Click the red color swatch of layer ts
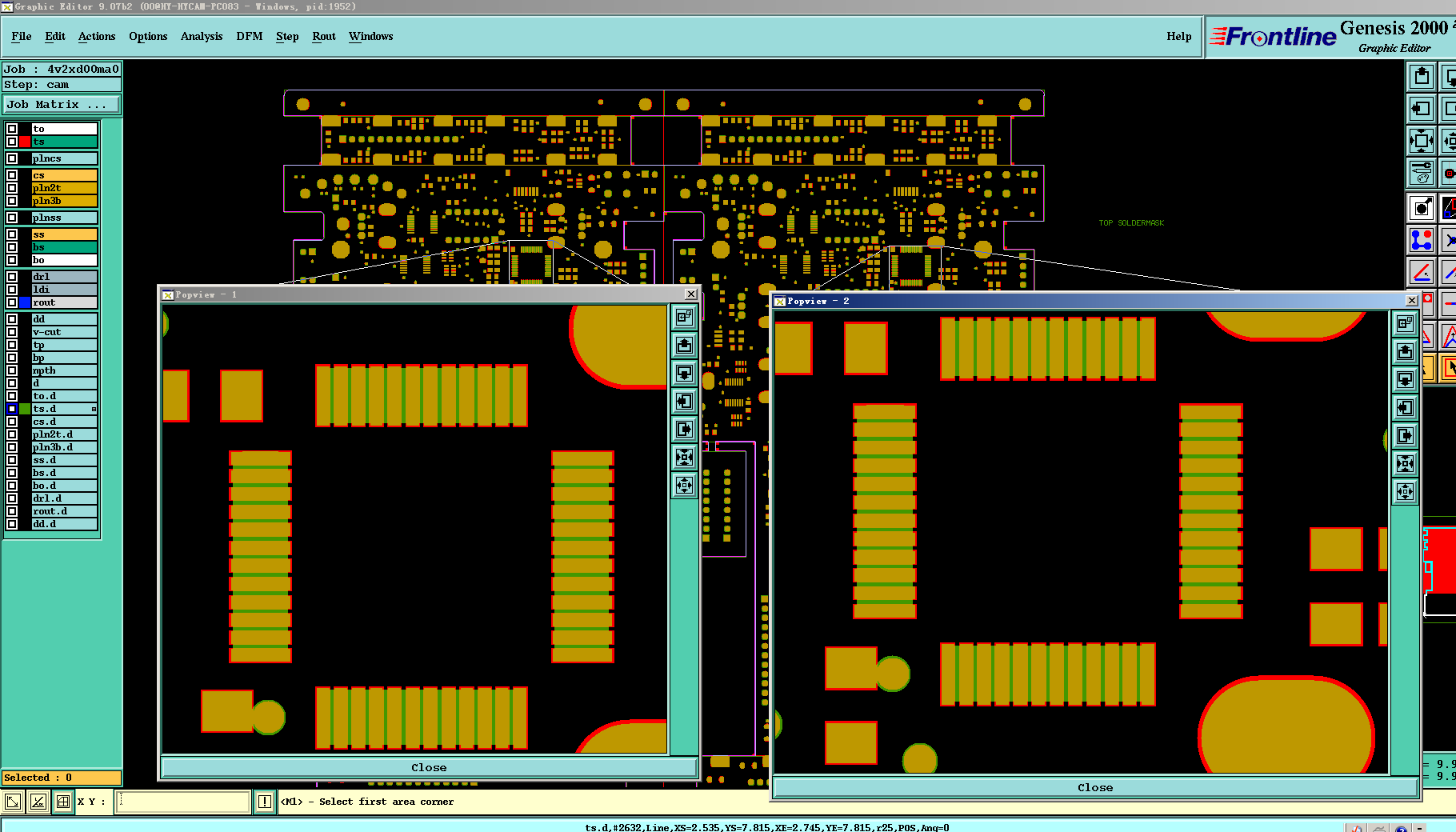Viewport: 1456px width, 832px height. (x=25, y=142)
